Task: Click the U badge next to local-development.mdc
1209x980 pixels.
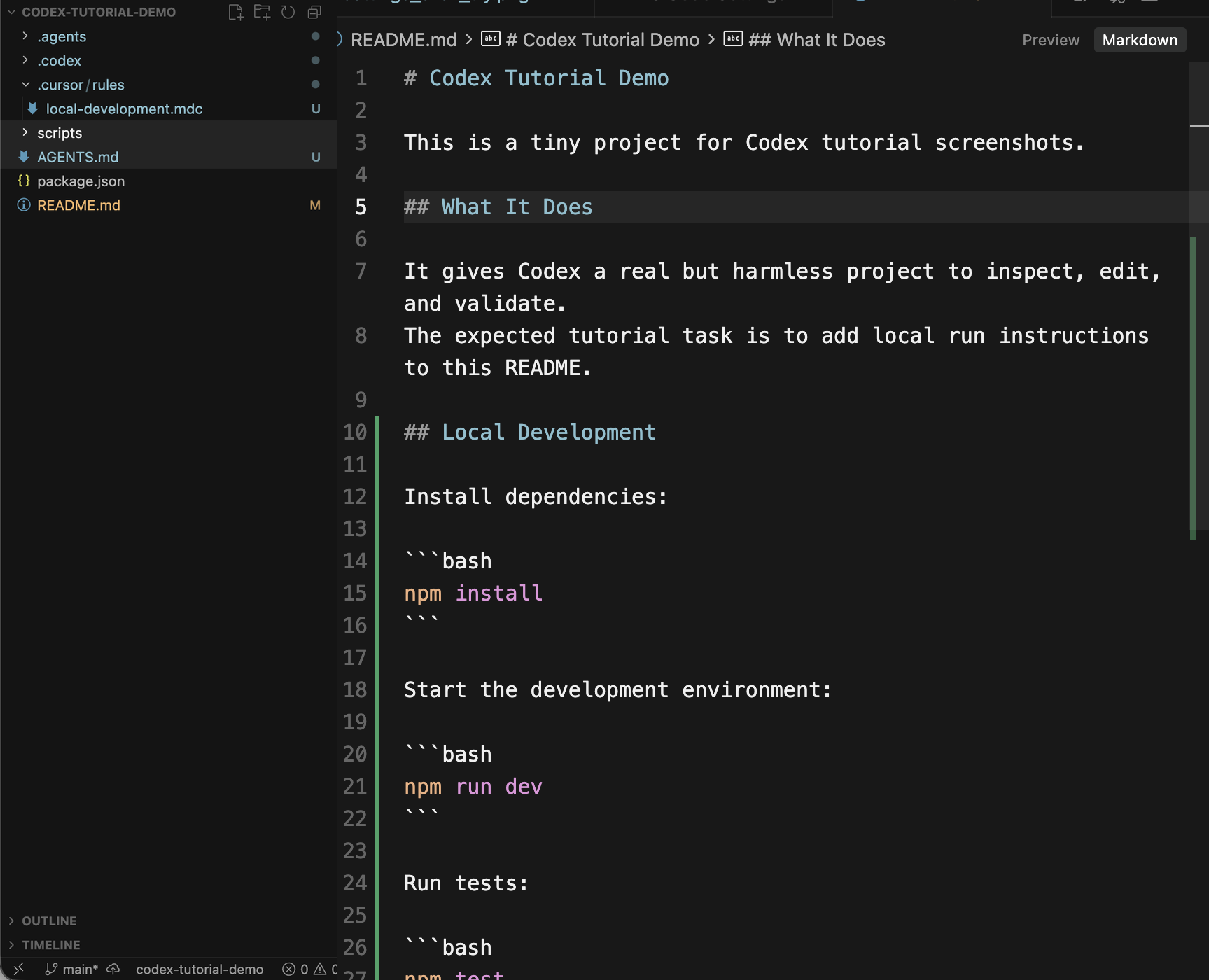Action: tap(316, 108)
